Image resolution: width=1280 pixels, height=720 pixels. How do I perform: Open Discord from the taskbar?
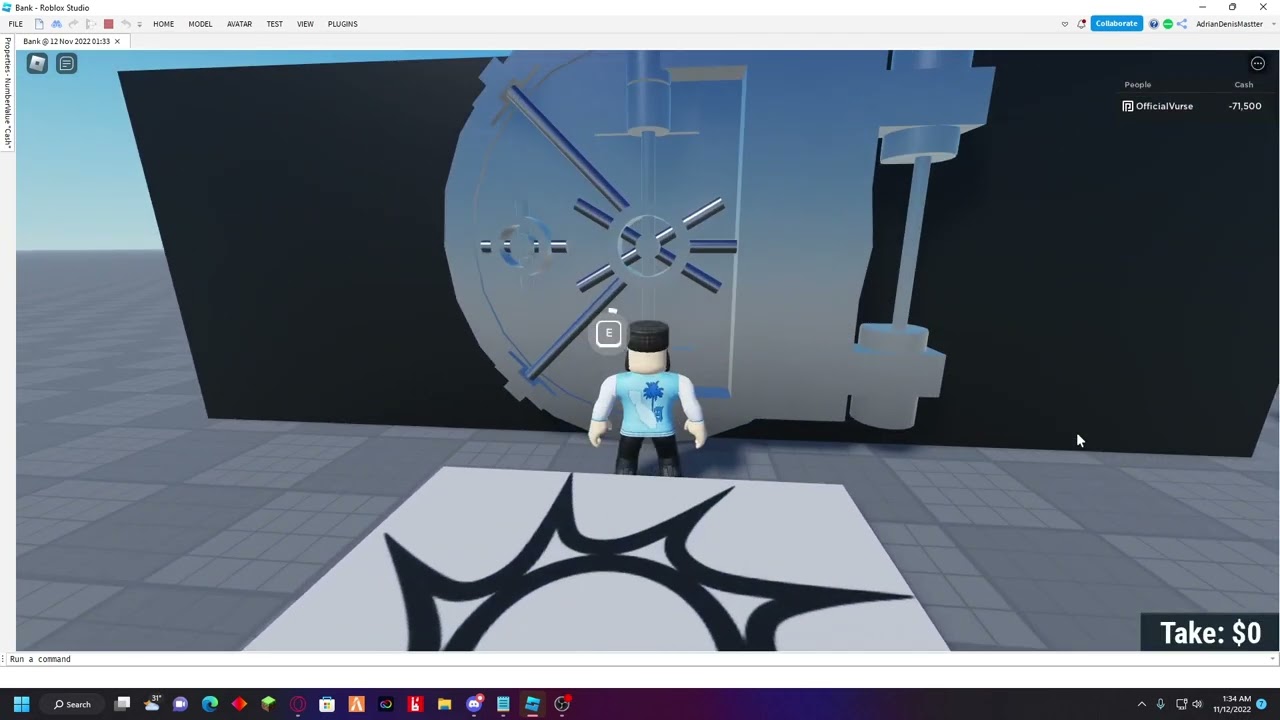474,704
